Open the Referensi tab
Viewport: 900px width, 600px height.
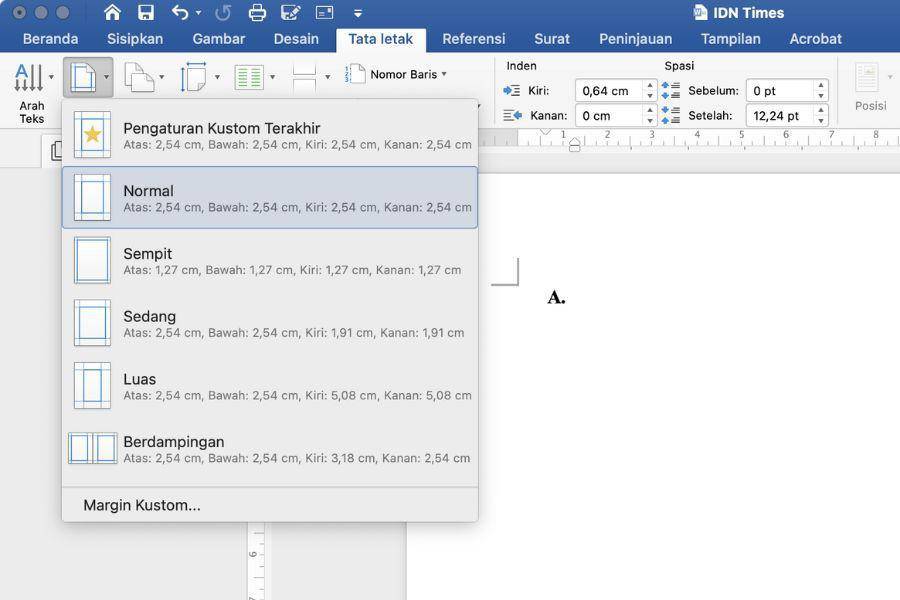pyautogui.click(x=474, y=39)
